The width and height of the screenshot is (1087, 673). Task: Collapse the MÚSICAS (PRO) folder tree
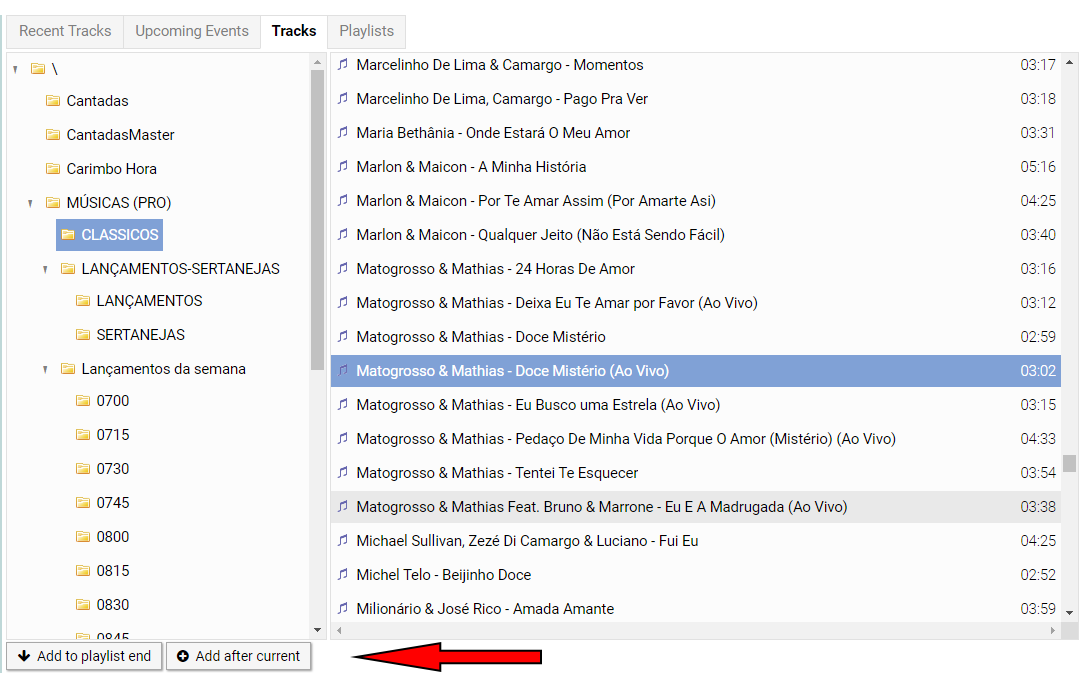(31, 203)
